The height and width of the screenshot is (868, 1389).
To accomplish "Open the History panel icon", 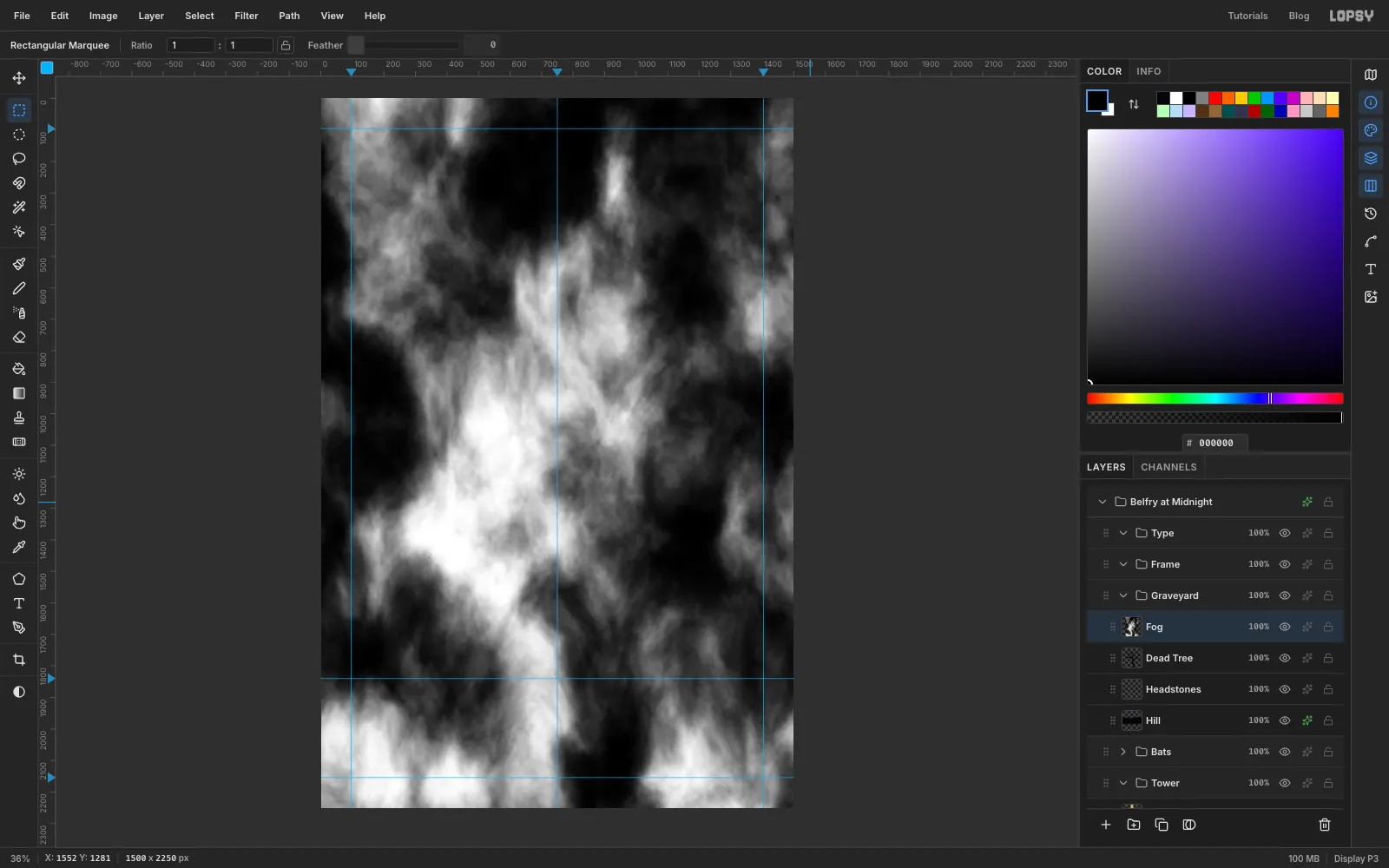I will tap(1371, 214).
